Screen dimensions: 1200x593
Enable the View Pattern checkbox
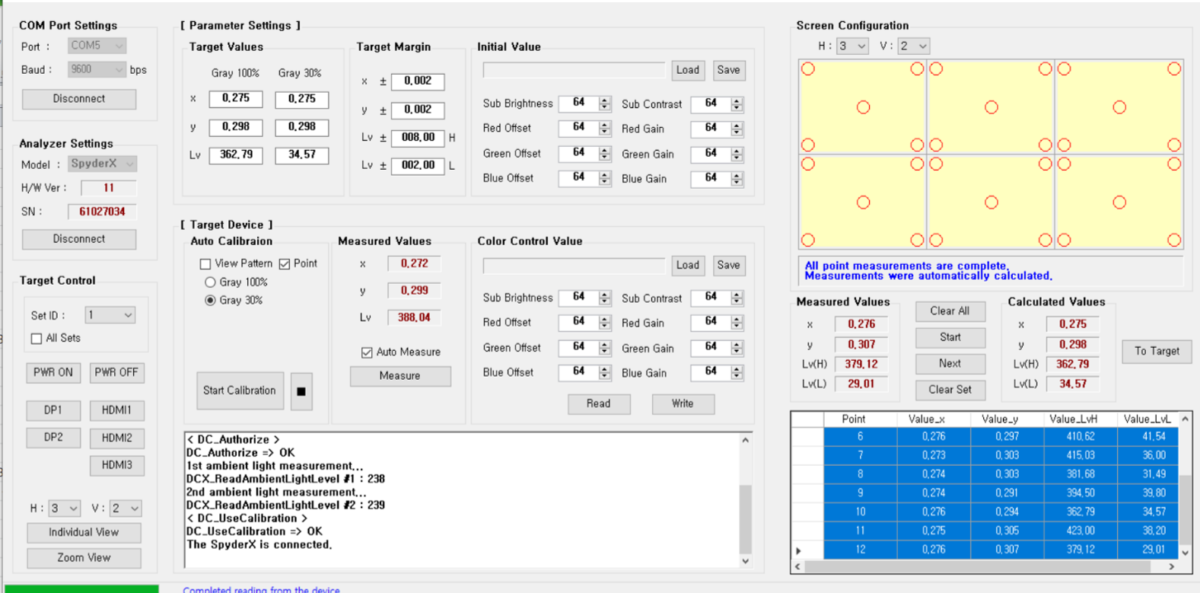(205, 263)
